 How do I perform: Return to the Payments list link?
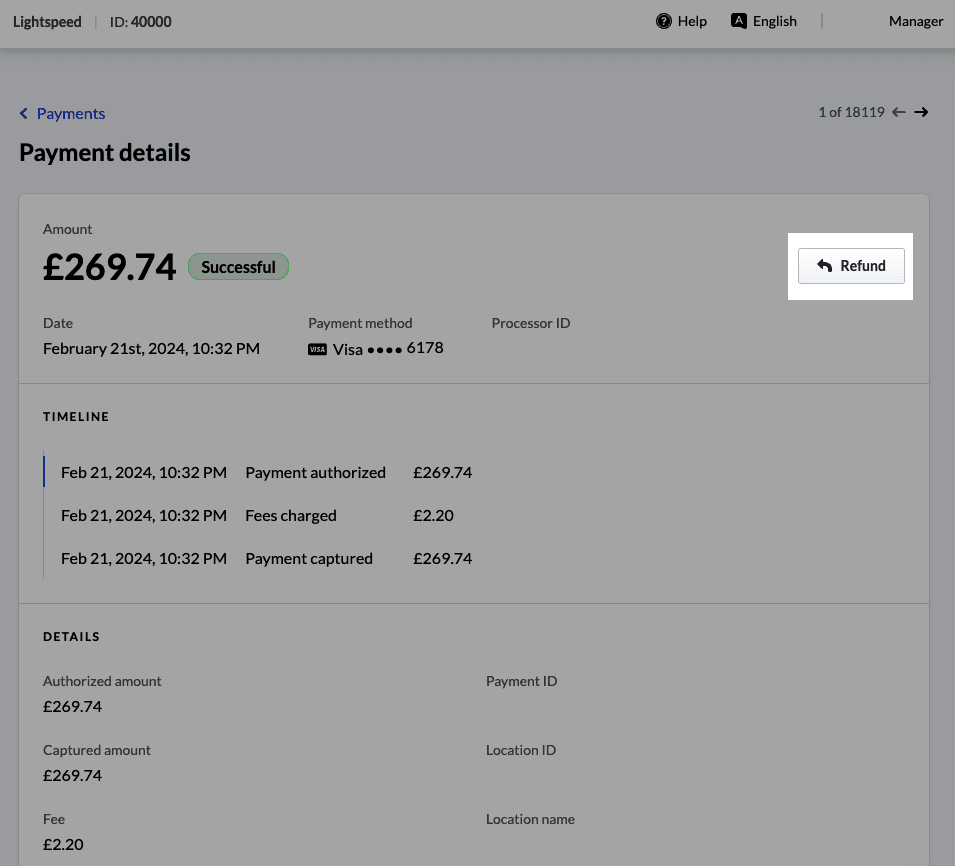point(71,114)
